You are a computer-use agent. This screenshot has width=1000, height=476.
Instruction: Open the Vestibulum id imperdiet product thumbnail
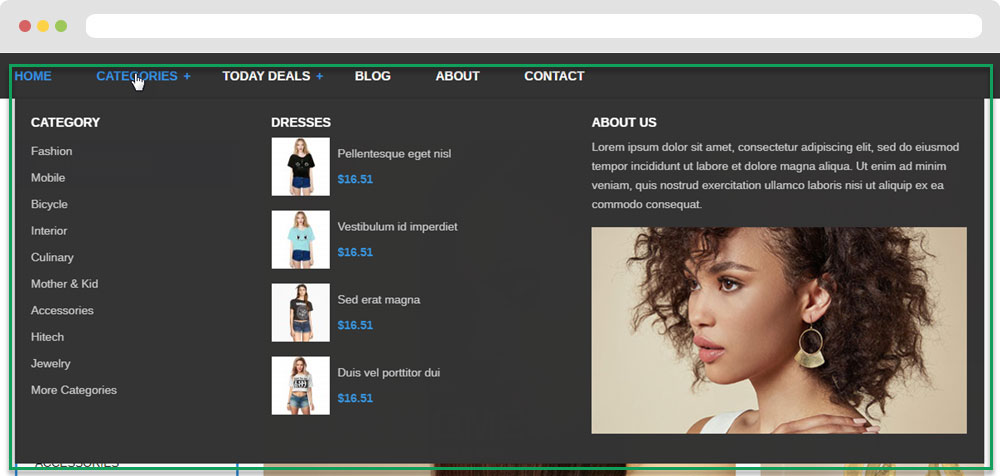(300, 239)
